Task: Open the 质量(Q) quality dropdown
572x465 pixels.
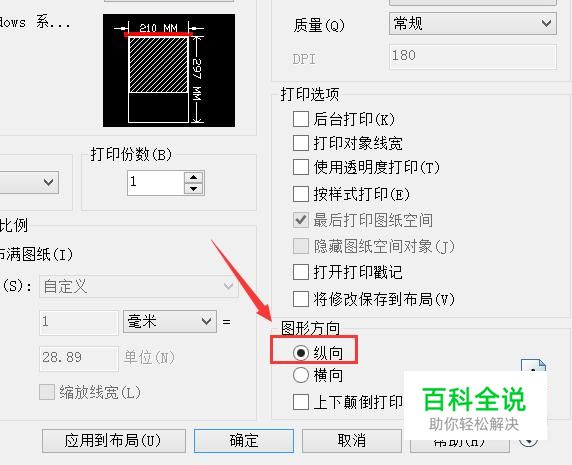Action: [x=473, y=24]
